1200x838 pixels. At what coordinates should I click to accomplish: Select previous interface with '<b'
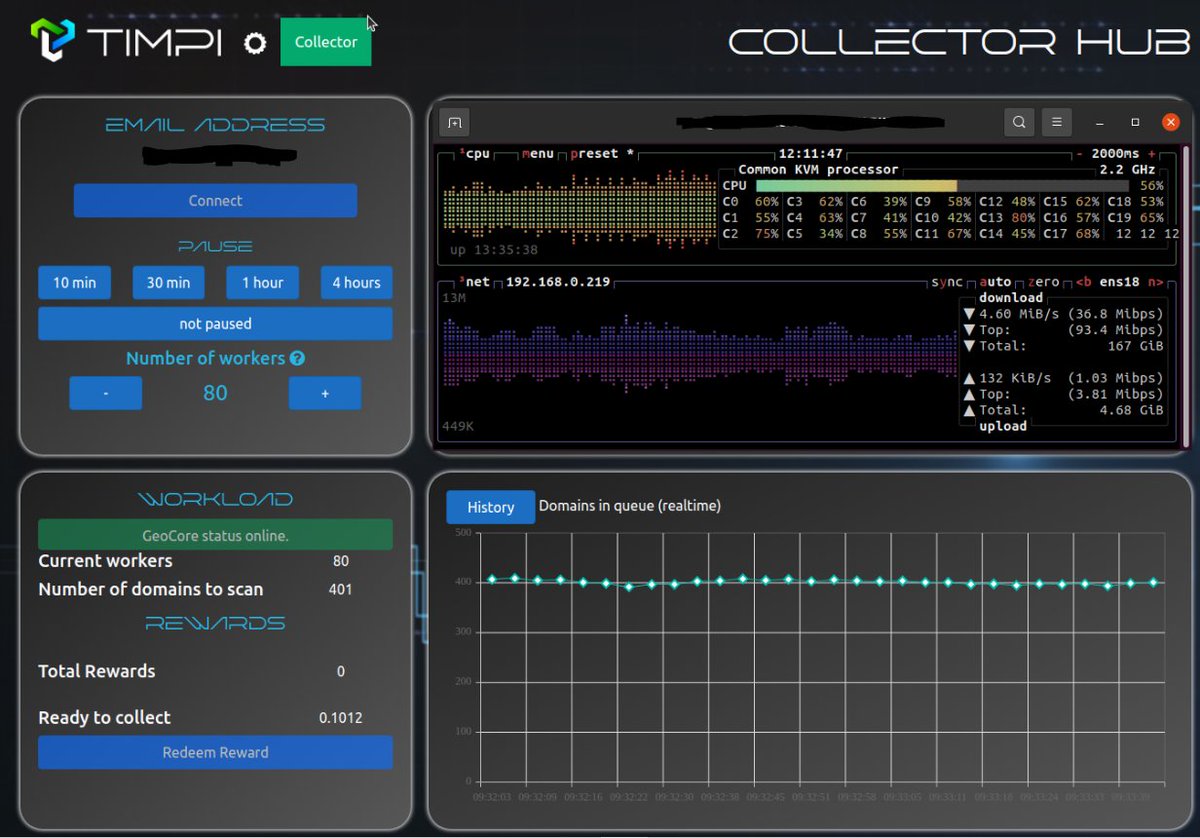(x=1083, y=282)
